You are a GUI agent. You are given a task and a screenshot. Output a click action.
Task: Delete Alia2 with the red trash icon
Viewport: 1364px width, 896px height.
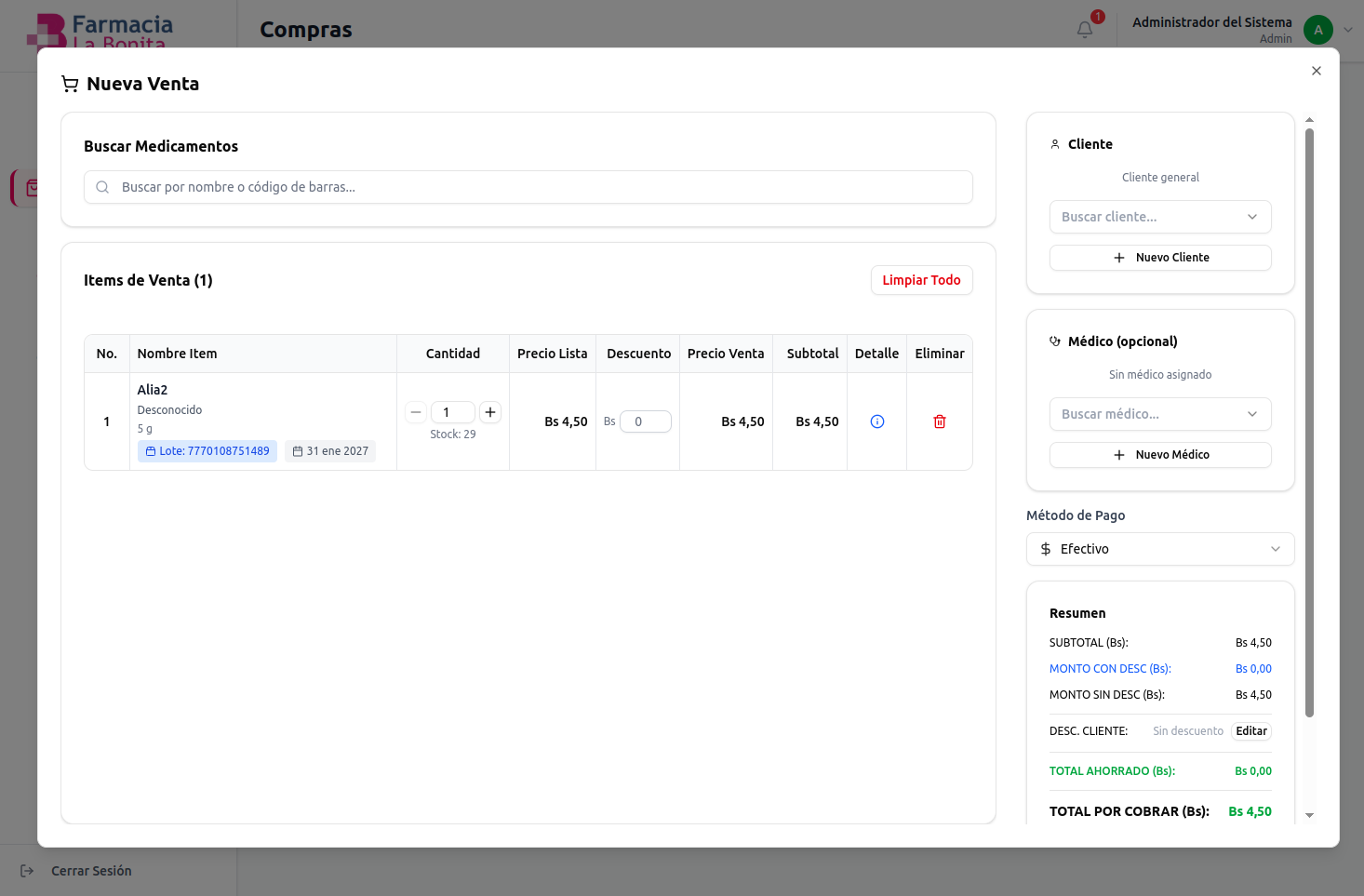(x=939, y=421)
